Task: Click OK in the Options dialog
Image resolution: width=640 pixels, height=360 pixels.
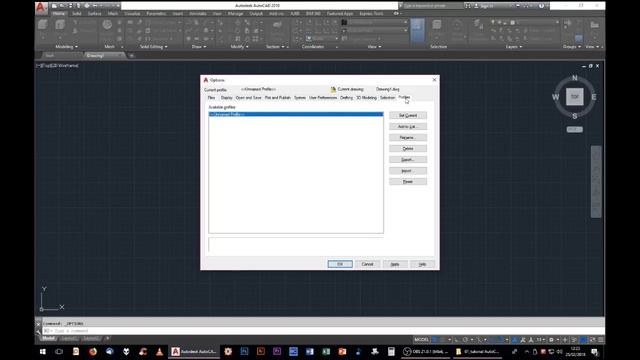Action: click(x=340, y=264)
